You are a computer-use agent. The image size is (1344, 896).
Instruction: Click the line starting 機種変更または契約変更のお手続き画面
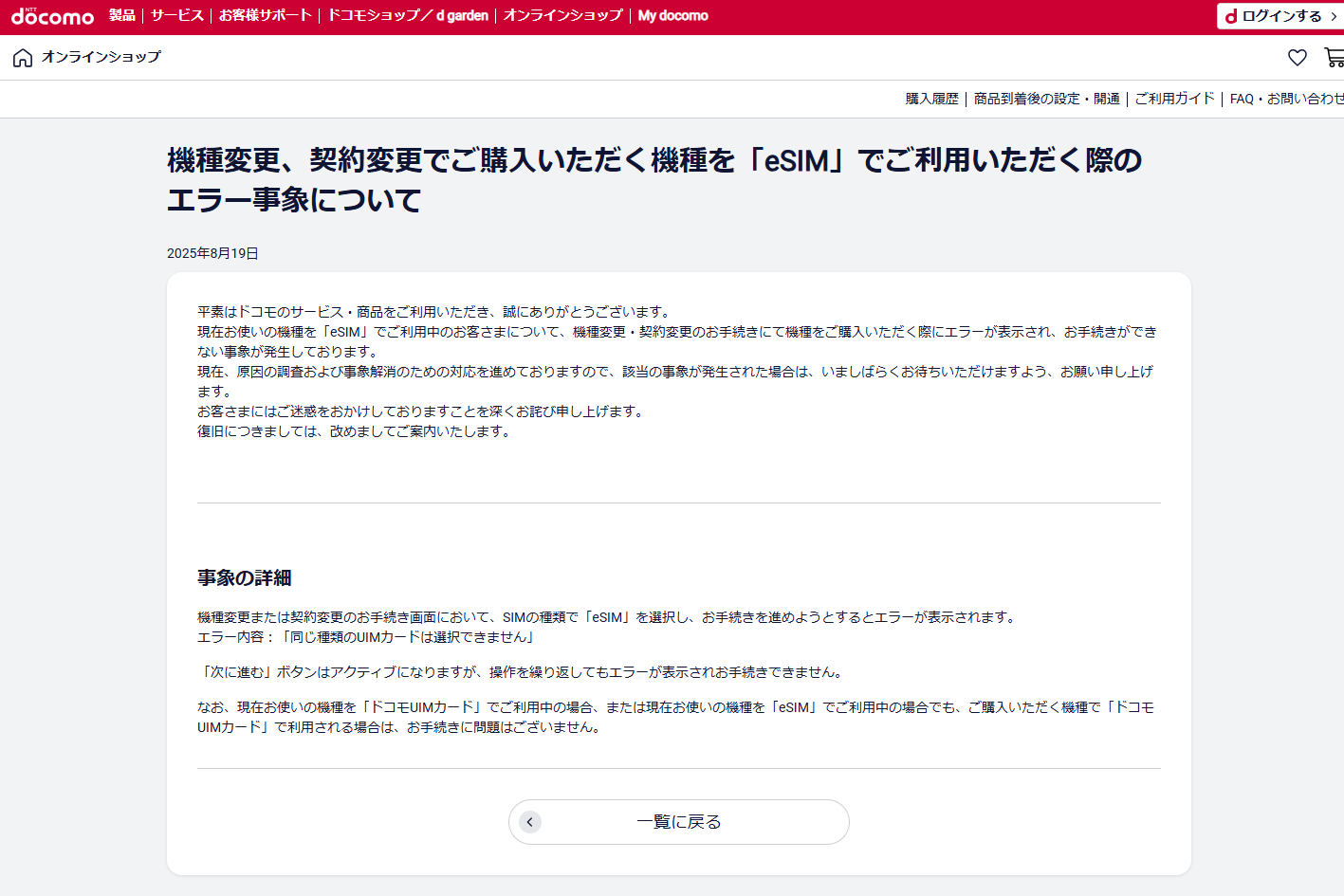[608, 617]
